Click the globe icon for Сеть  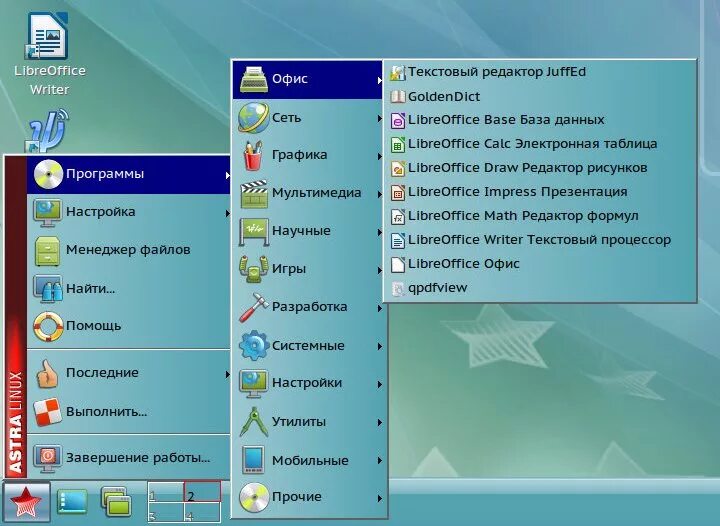(253, 118)
